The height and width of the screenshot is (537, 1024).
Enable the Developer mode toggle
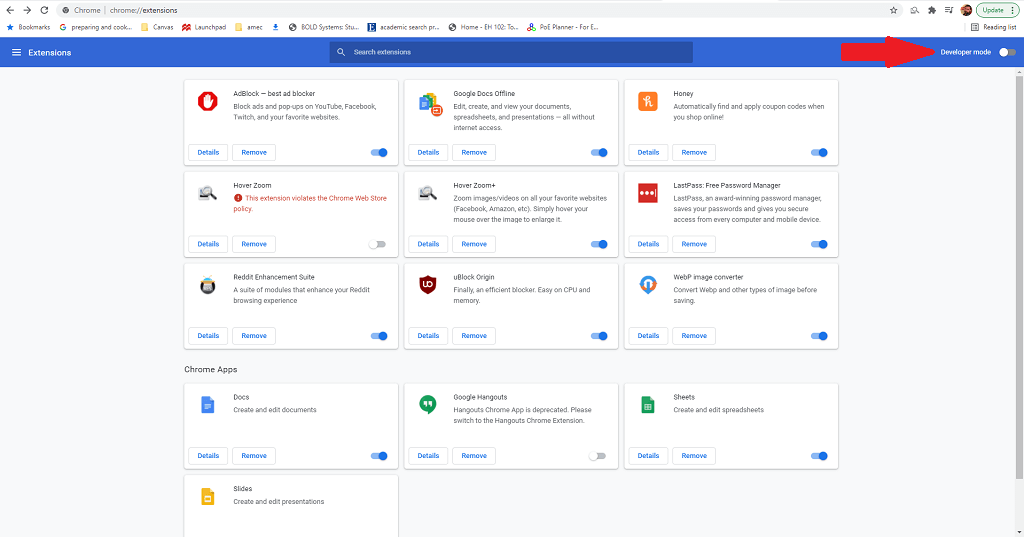click(1007, 52)
